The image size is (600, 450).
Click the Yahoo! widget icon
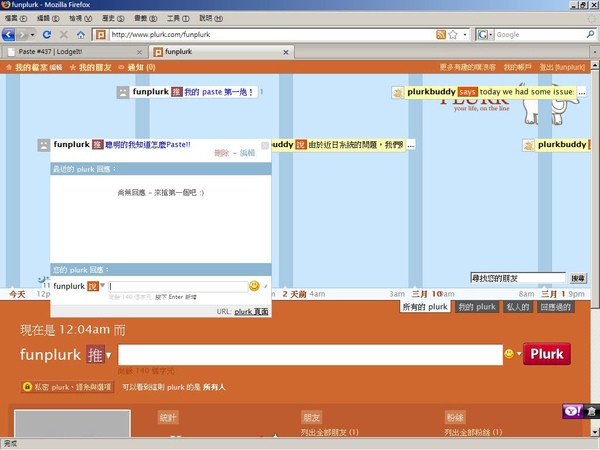pyautogui.click(x=572, y=411)
